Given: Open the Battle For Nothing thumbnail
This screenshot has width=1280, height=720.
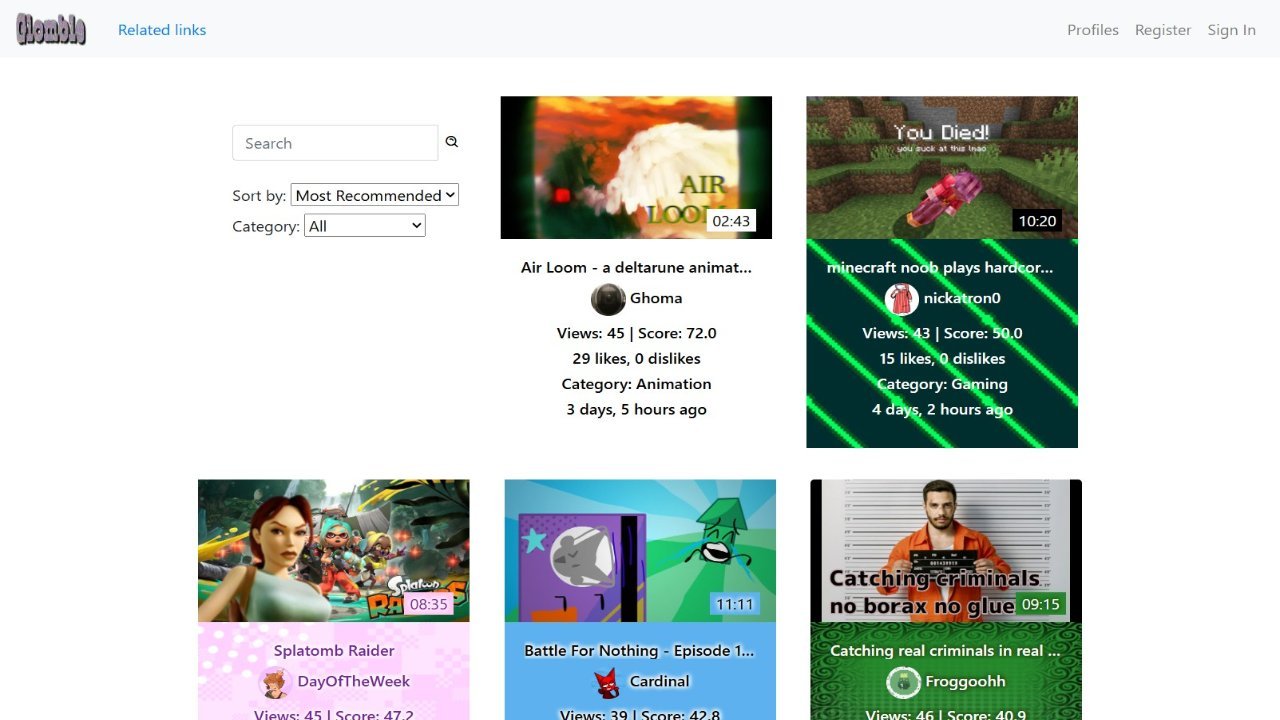Looking at the screenshot, I should pyautogui.click(x=640, y=551).
